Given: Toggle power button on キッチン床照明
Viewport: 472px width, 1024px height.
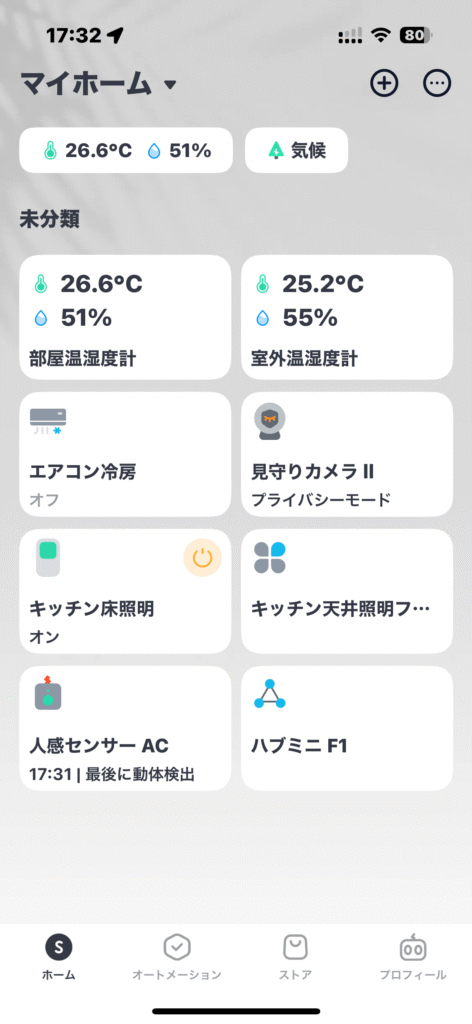Looking at the screenshot, I should 202,558.
